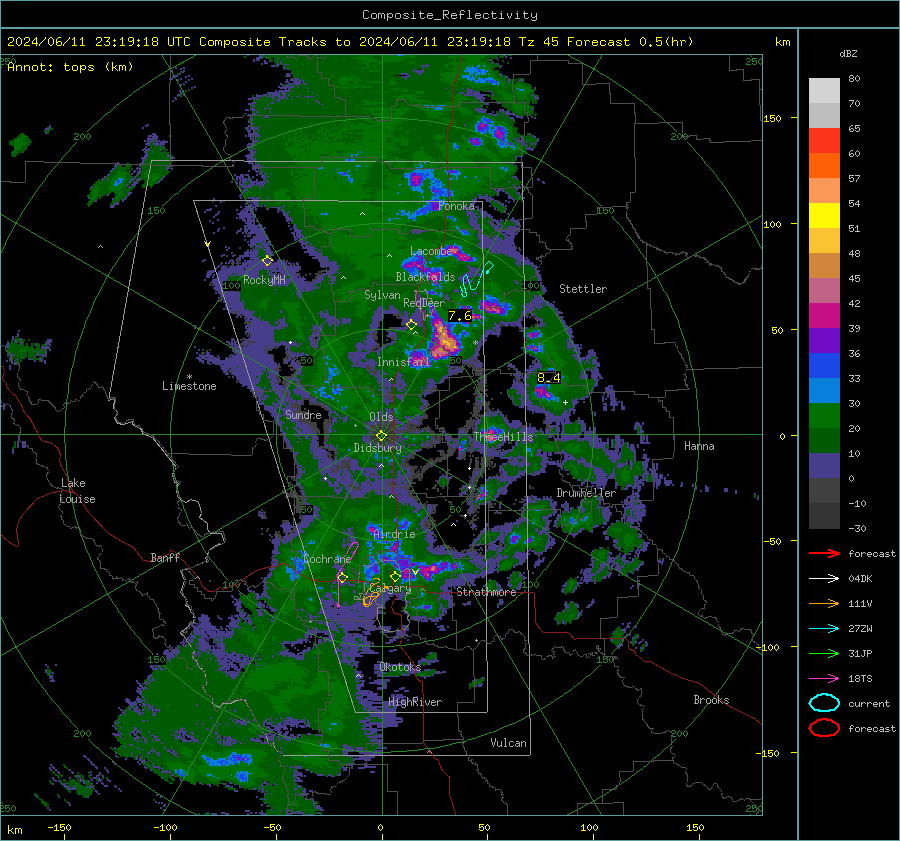The image size is (900, 841).
Task: Click the red 65 dBZ color swatch
Action: tap(824, 140)
